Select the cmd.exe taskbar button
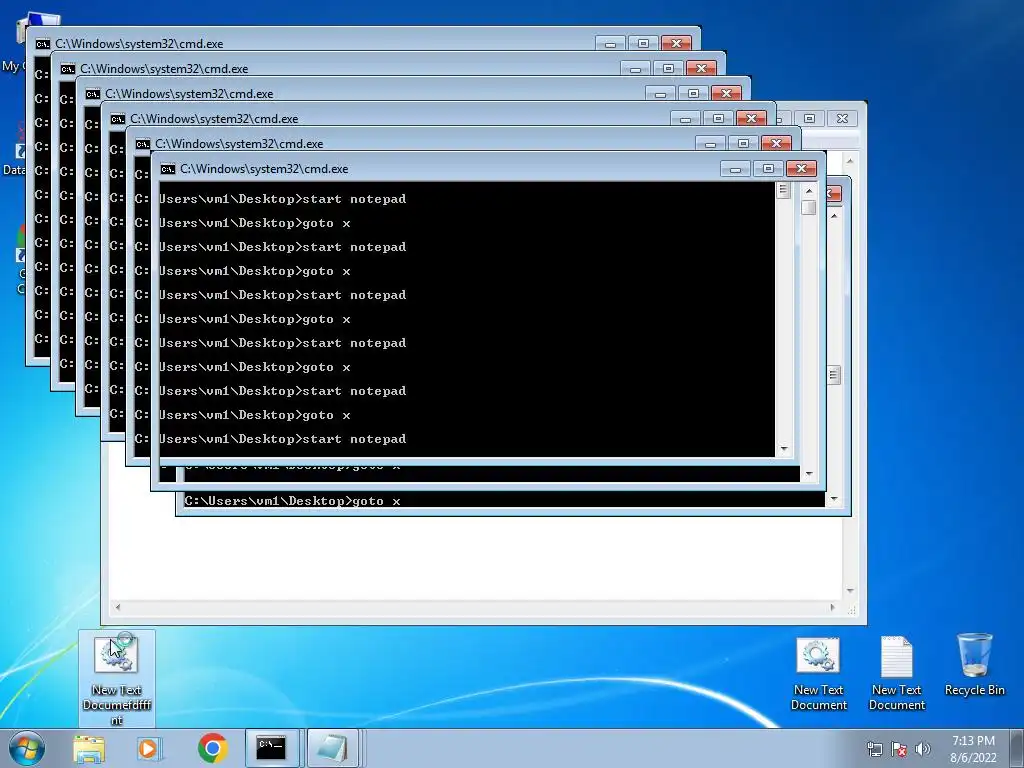The height and width of the screenshot is (768, 1024). [x=272, y=748]
